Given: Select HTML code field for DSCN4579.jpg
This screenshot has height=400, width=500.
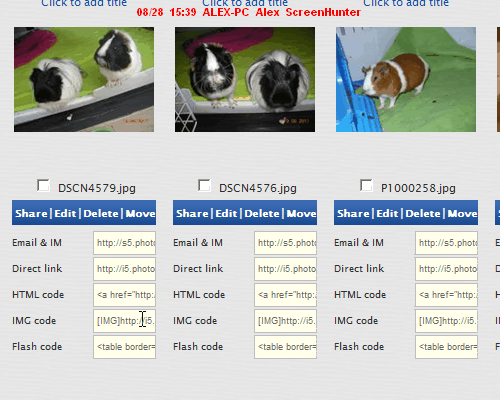Looking at the screenshot, I should [x=125, y=295].
